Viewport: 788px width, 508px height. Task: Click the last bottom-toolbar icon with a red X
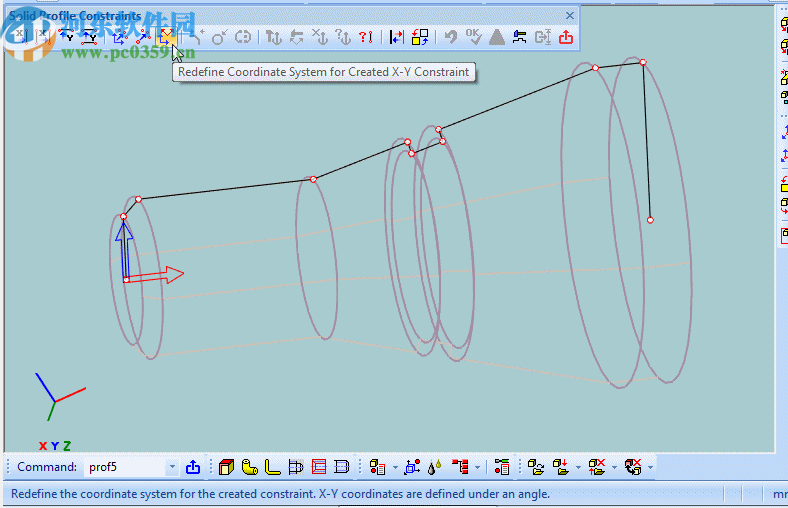[x=633, y=467]
